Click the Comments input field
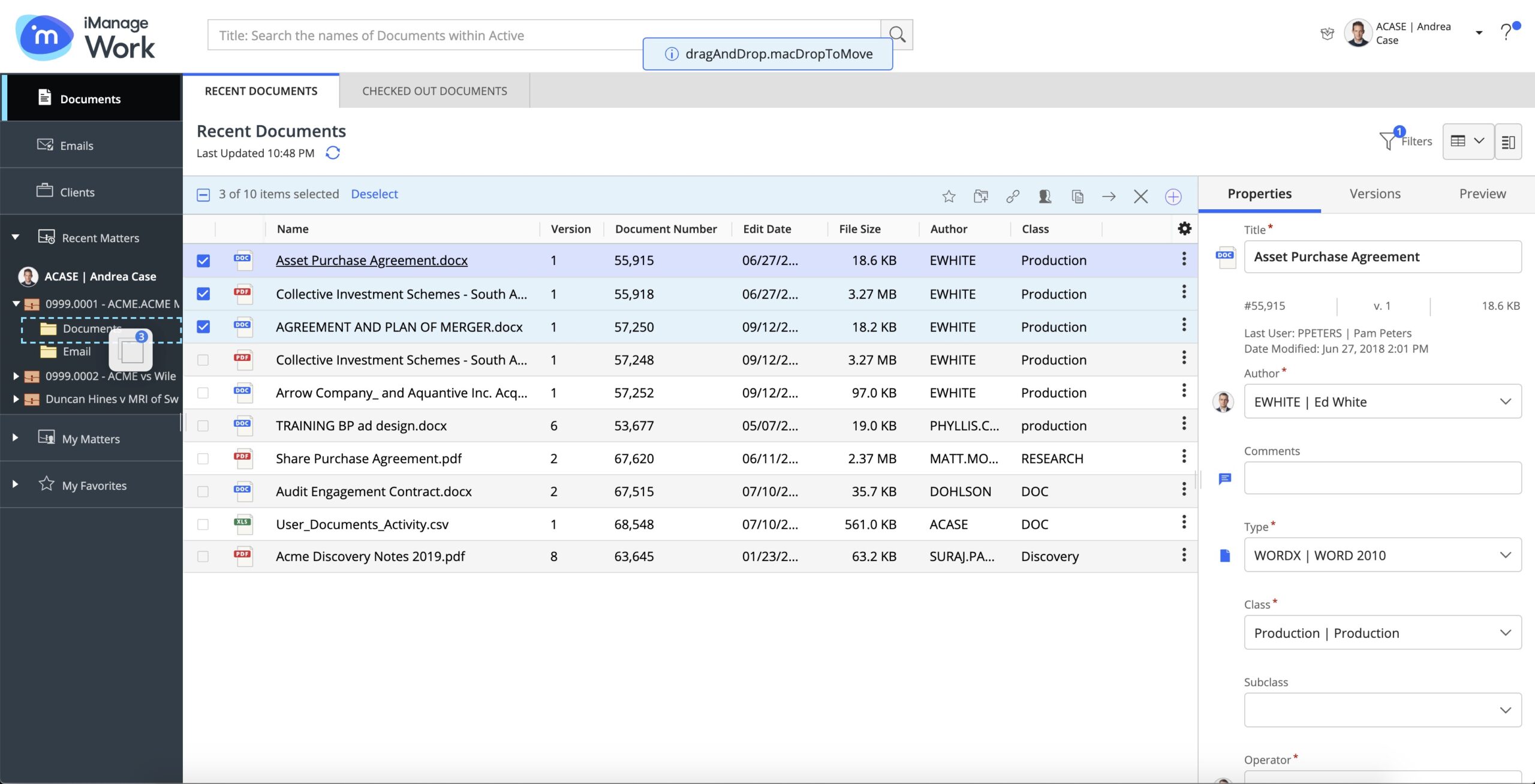 [1383, 478]
